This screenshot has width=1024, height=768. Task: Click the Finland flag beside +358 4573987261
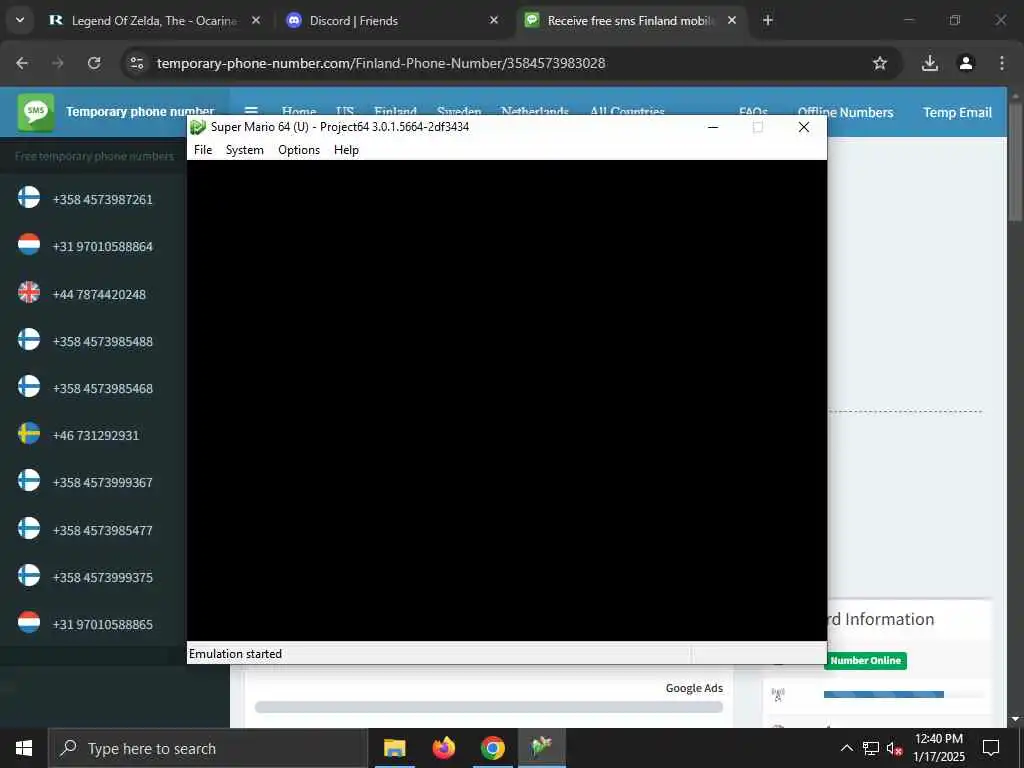(29, 197)
